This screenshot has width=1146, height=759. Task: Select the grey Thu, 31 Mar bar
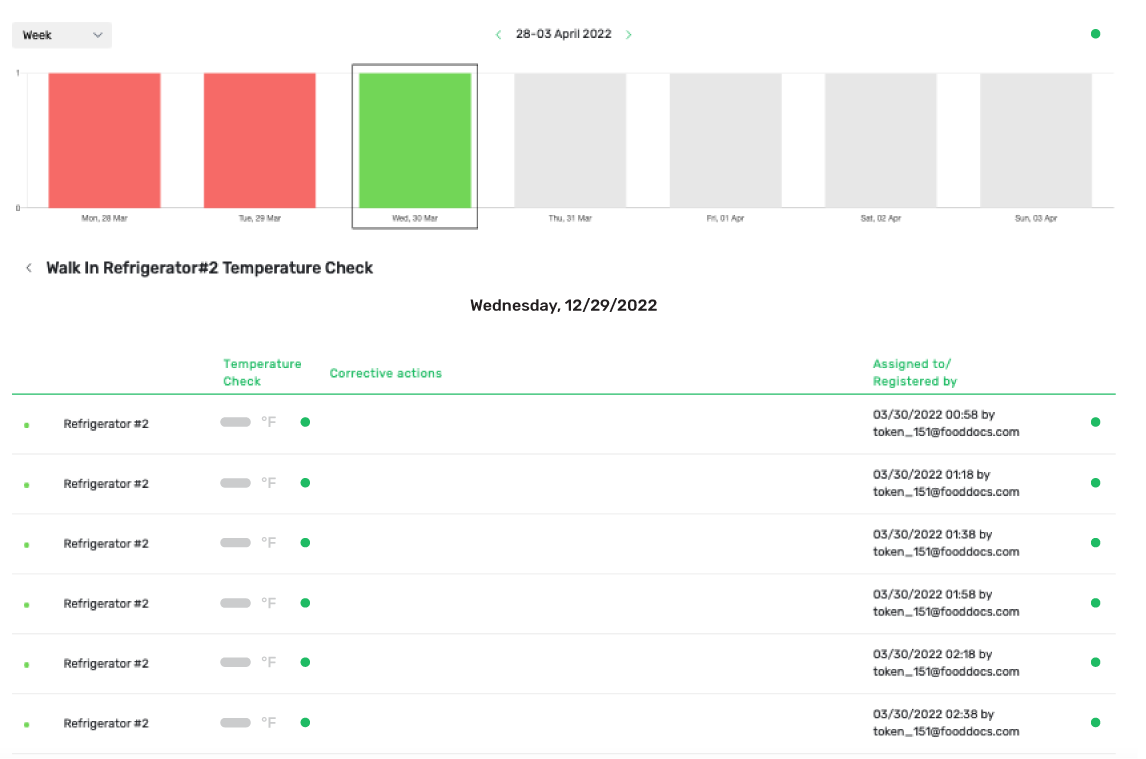570,140
